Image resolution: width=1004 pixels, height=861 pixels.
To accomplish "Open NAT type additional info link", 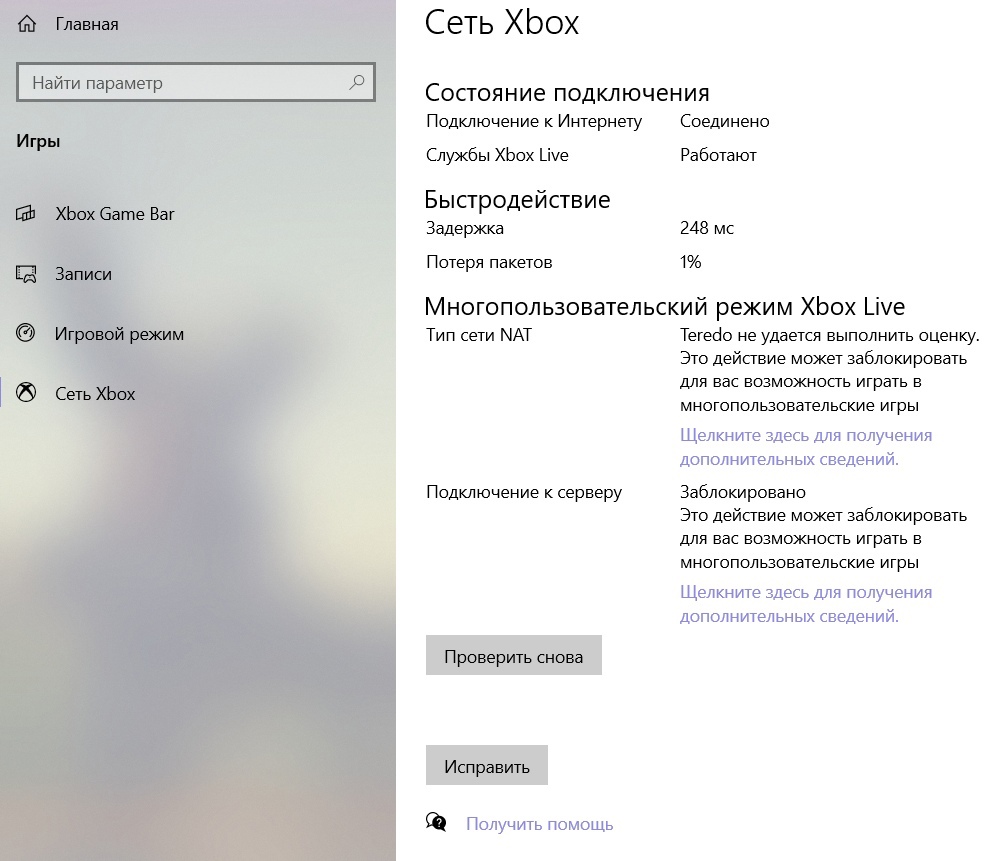I will tap(805, 447).
